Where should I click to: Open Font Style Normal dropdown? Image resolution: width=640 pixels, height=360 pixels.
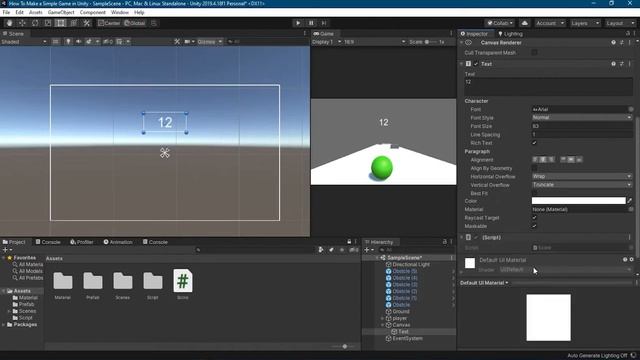click(x=582, y=118)
